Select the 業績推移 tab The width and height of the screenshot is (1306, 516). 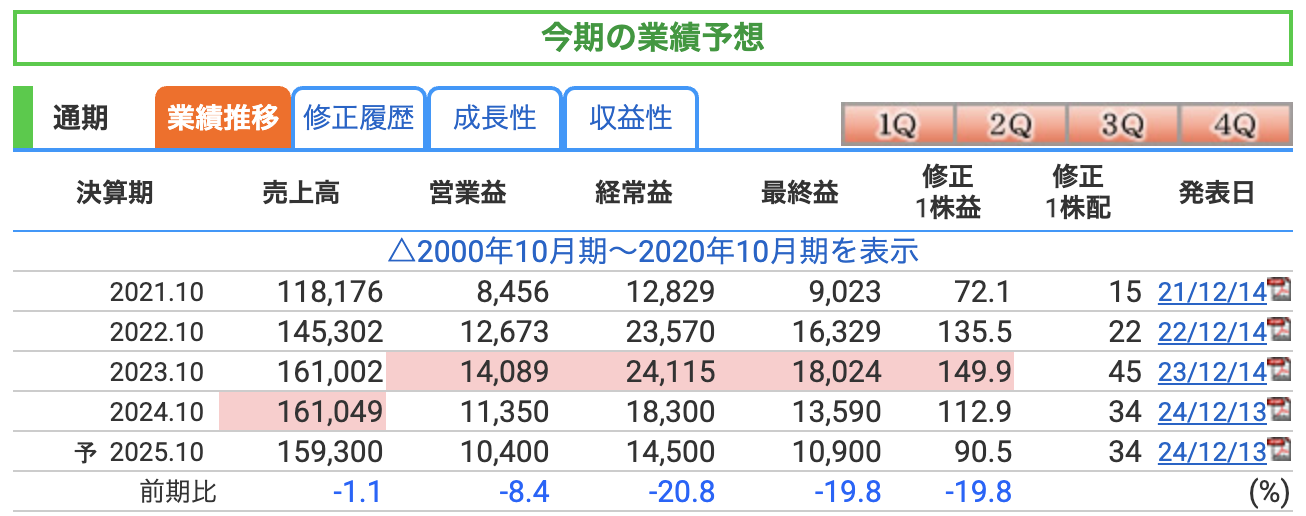point(223,118)
